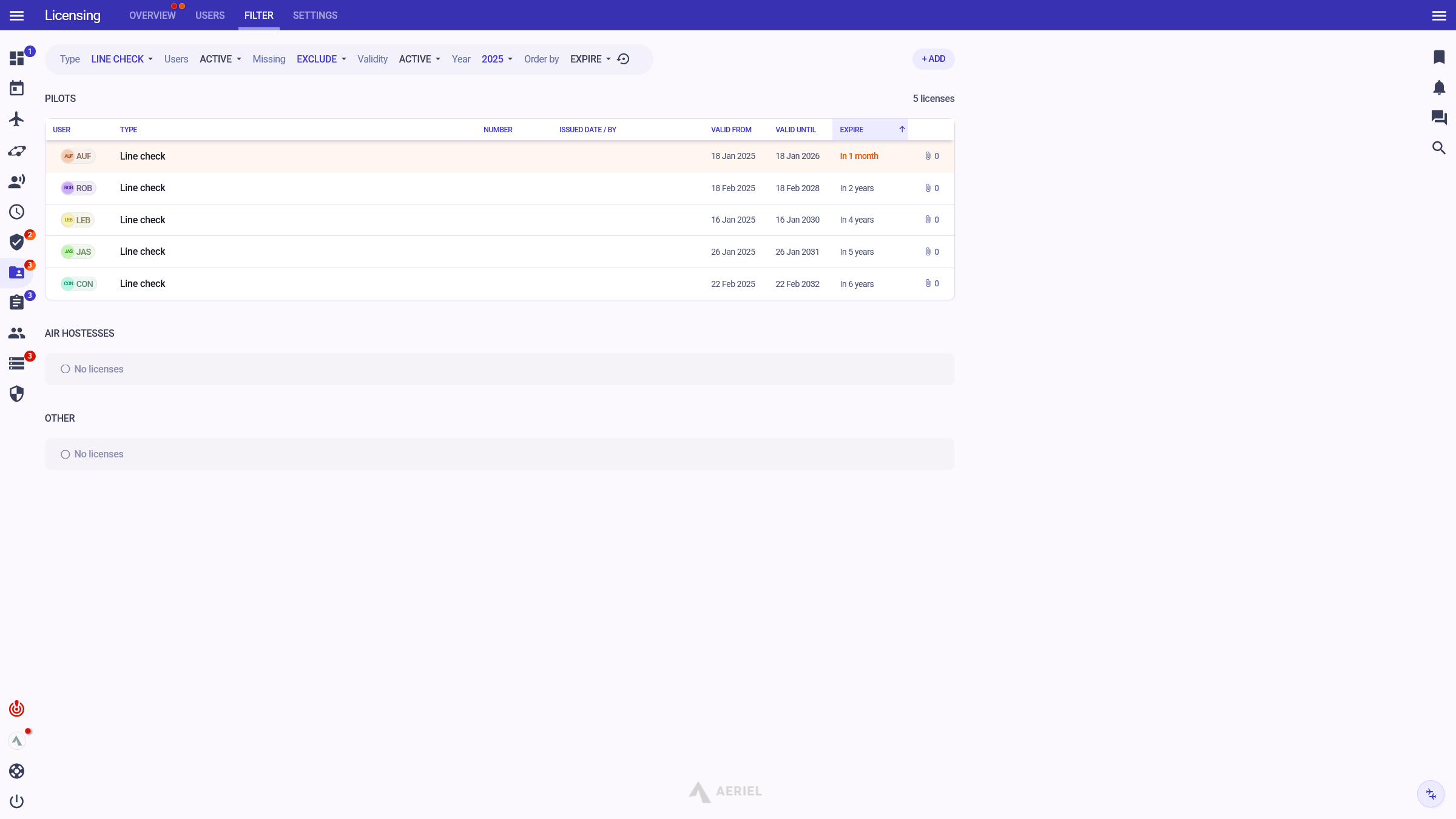1456x819 pixels.
Task: Click the chat messages icon
Action: [1439, 117]
